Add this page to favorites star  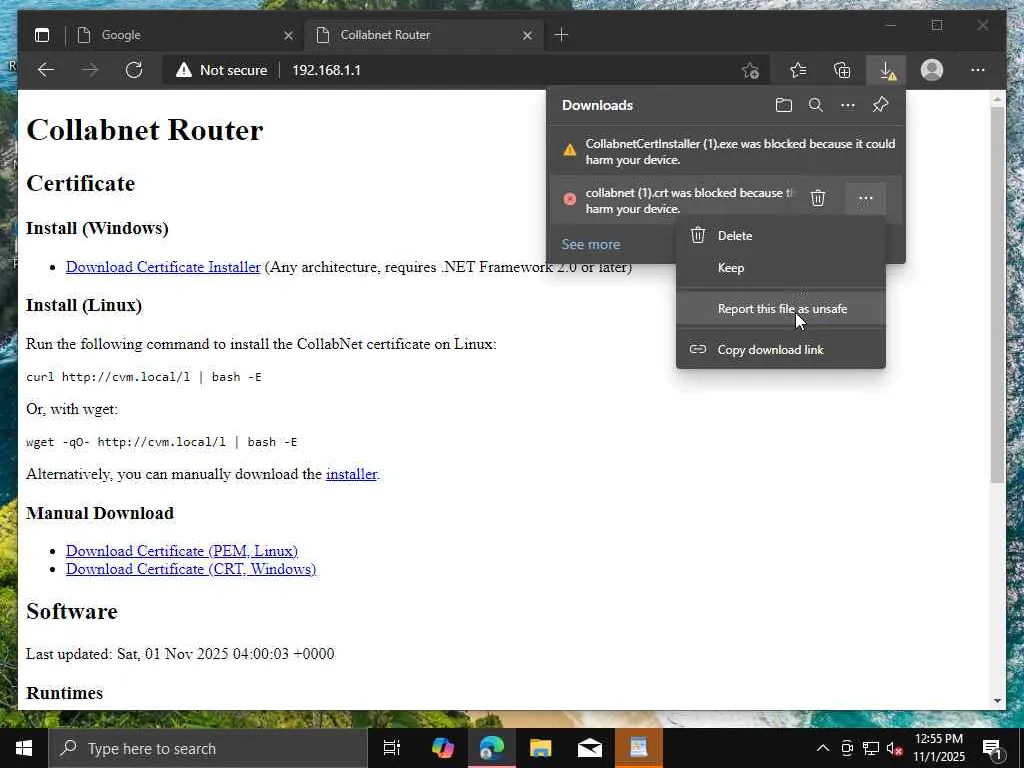point(750,70)
